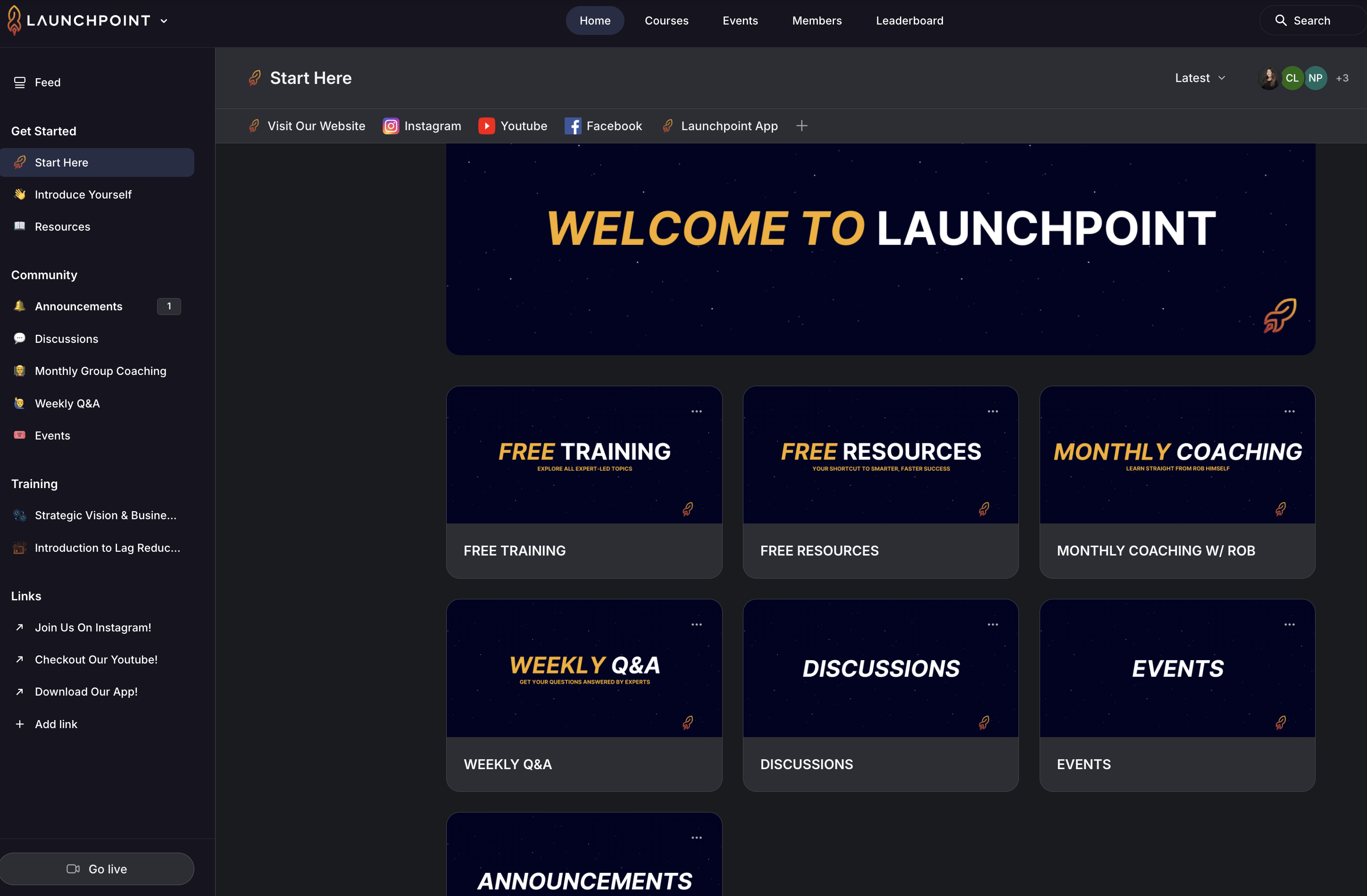Screen dimensions: 1367x896
Task: Click the Launchpoint rocket logo
Action: (14, 21)
